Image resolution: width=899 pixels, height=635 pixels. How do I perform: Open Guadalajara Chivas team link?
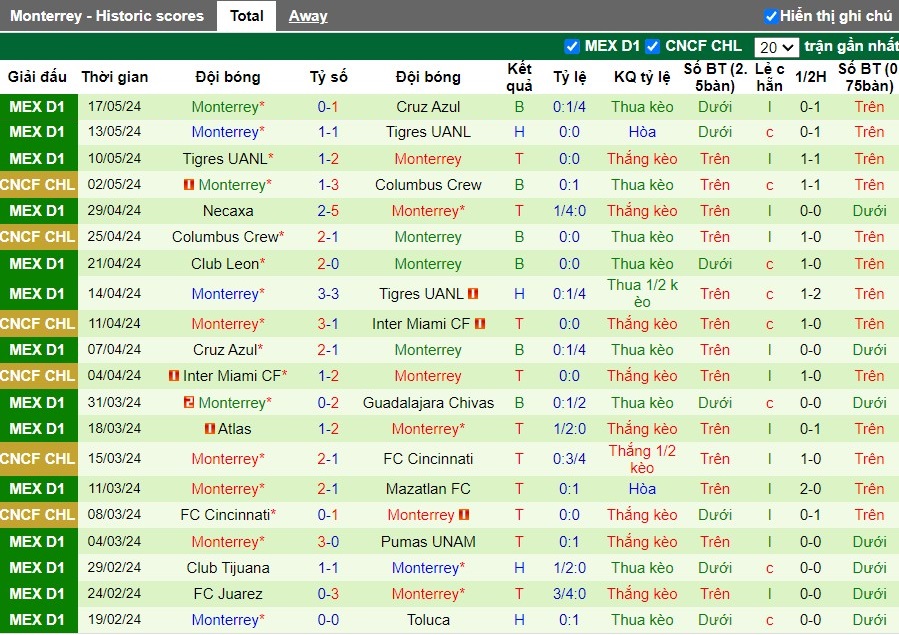click(x=428, y=402)
